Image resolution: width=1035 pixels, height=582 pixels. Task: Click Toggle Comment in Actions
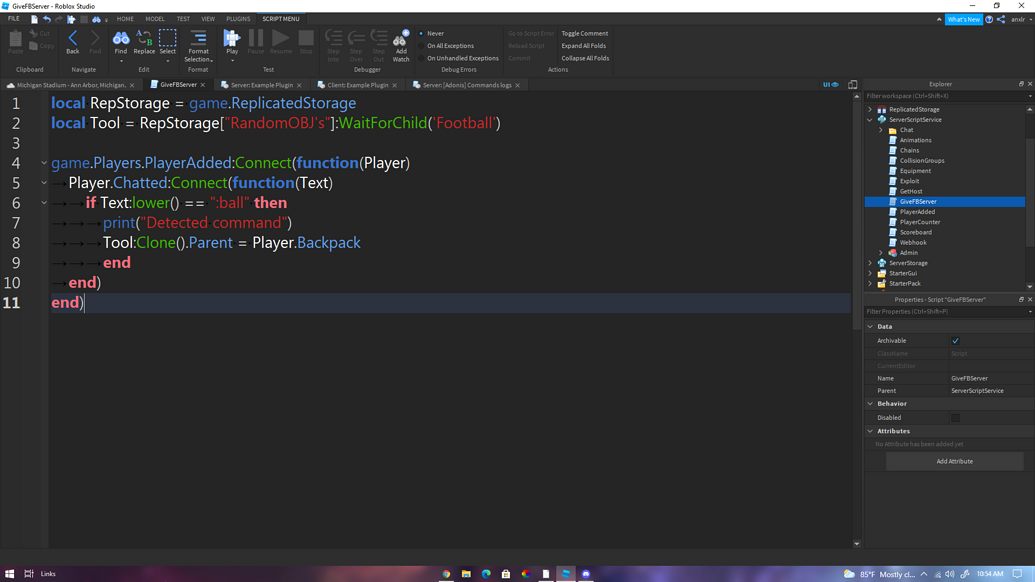point(585,33)
